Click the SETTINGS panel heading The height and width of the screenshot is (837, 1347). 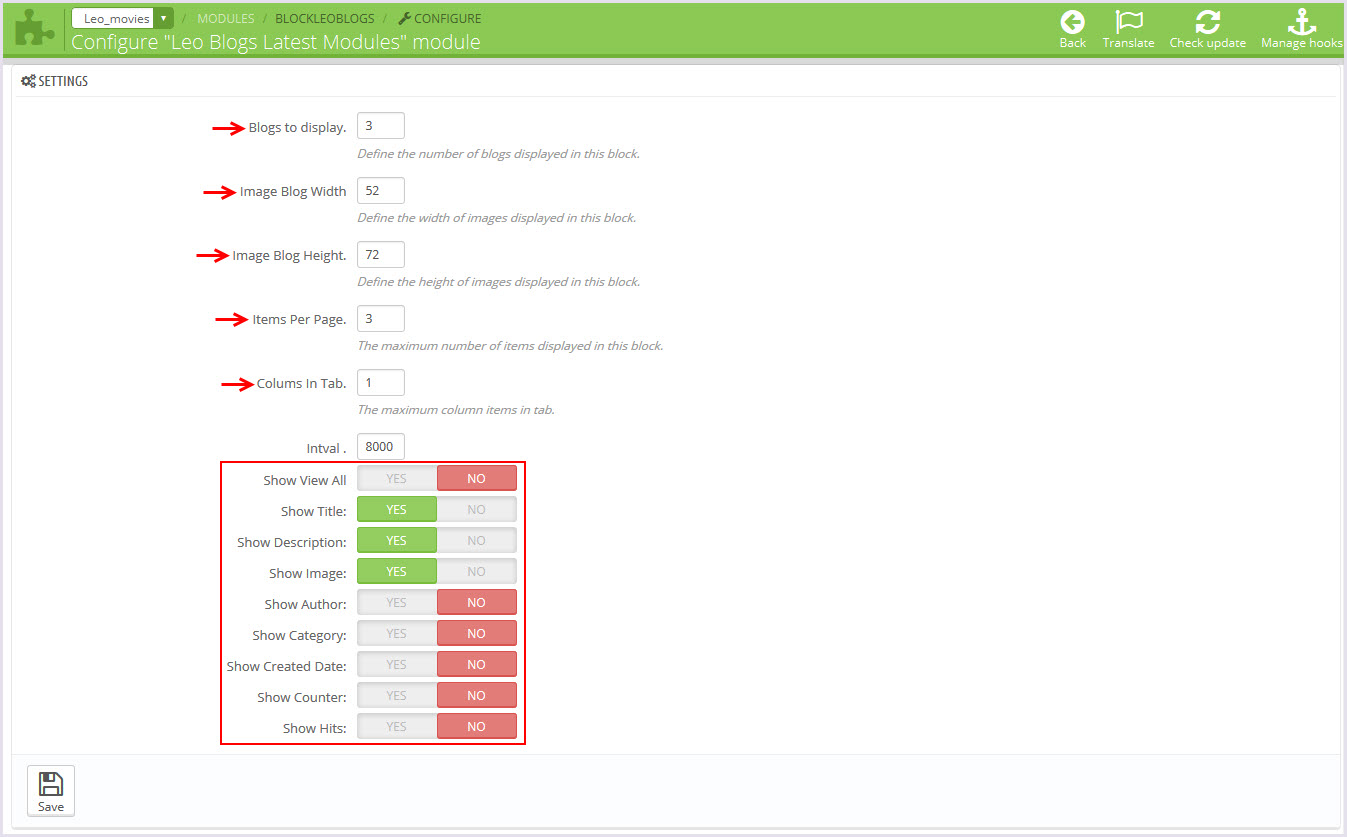(x=55, y=81)
